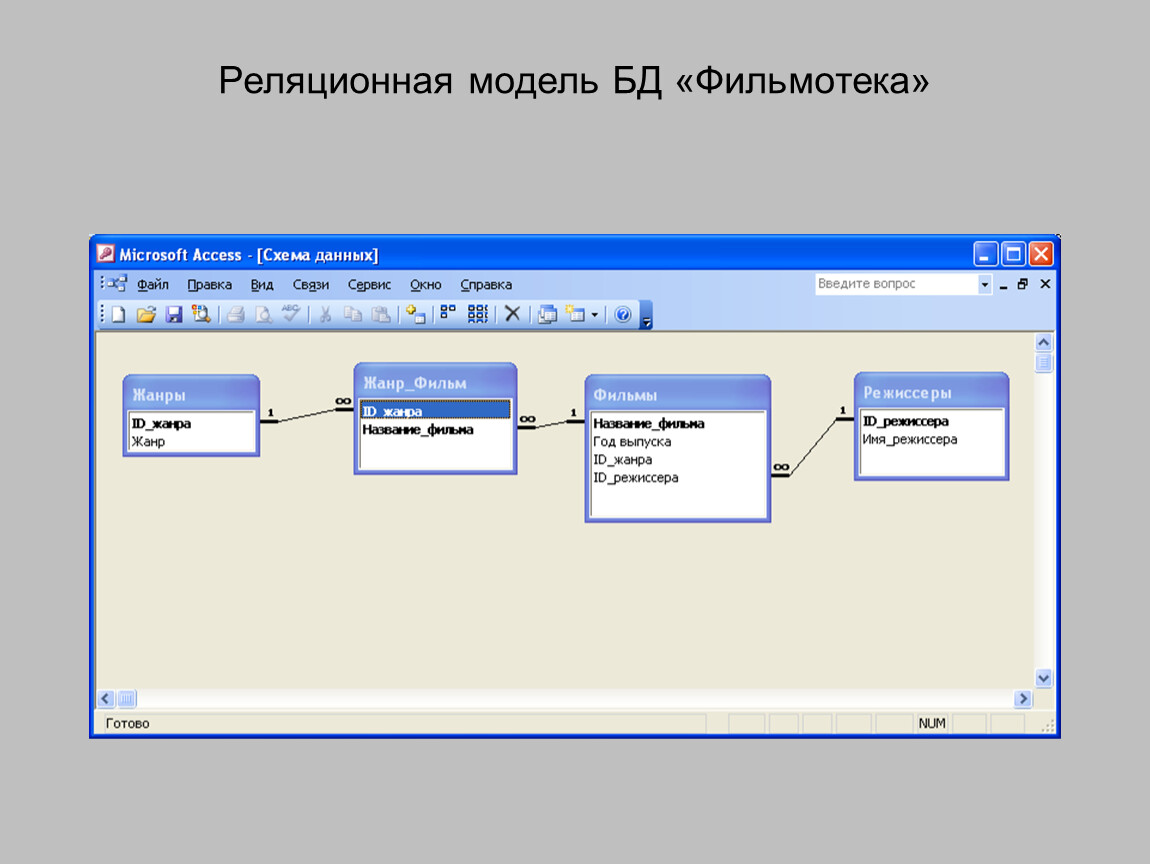Screen dimensions: 1150x864
Task: Select Год выпуска field in Фильмы table
Action: (x=632, y=442)
